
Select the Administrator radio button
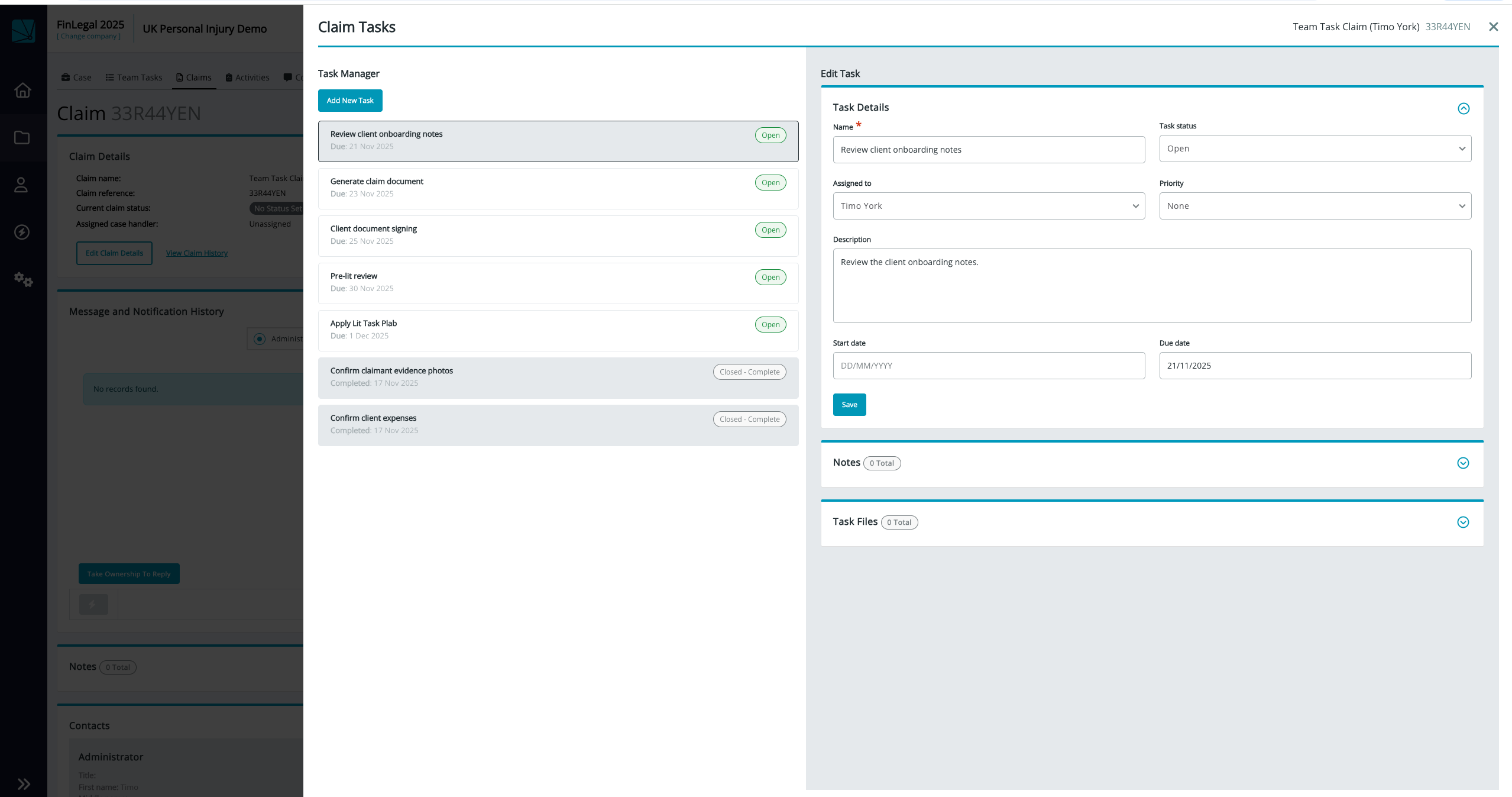(259, 338)
